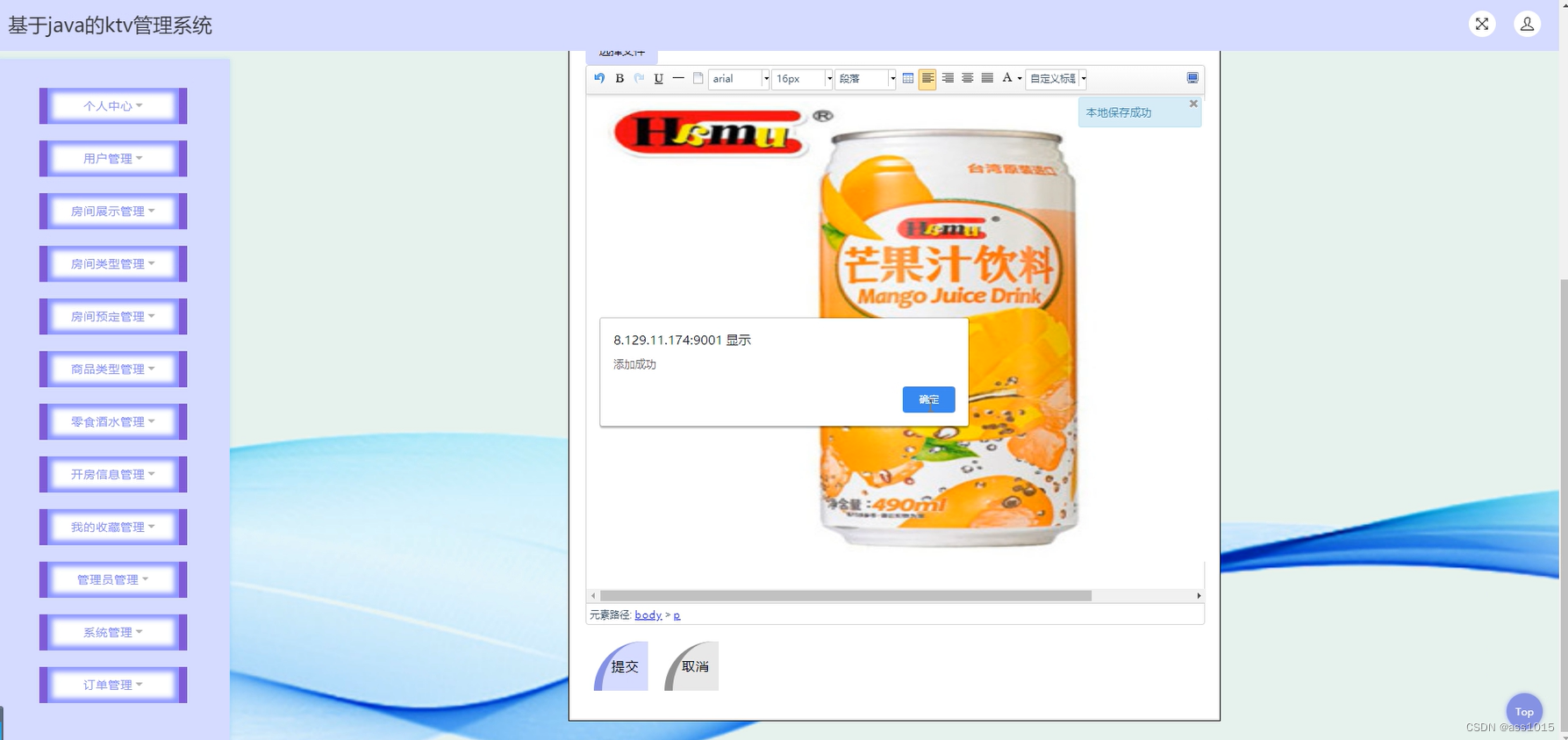Expand the 开房信息管理 sidebar menu

click(x=113, y=475)
